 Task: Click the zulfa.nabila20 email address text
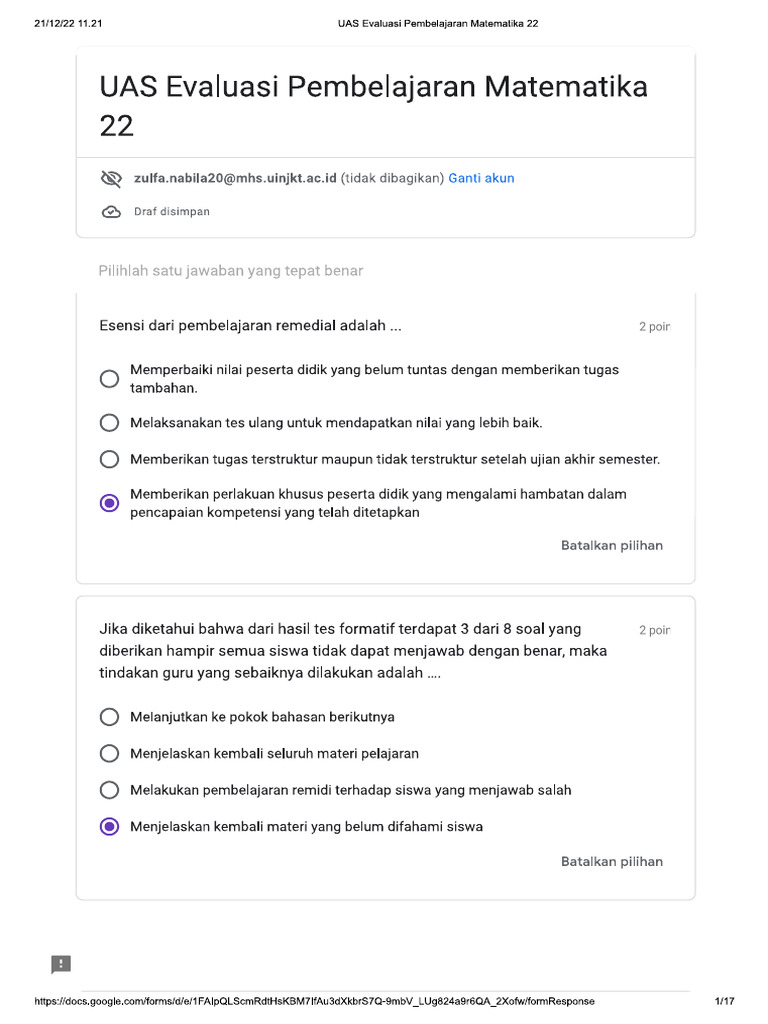pos(235,178)
